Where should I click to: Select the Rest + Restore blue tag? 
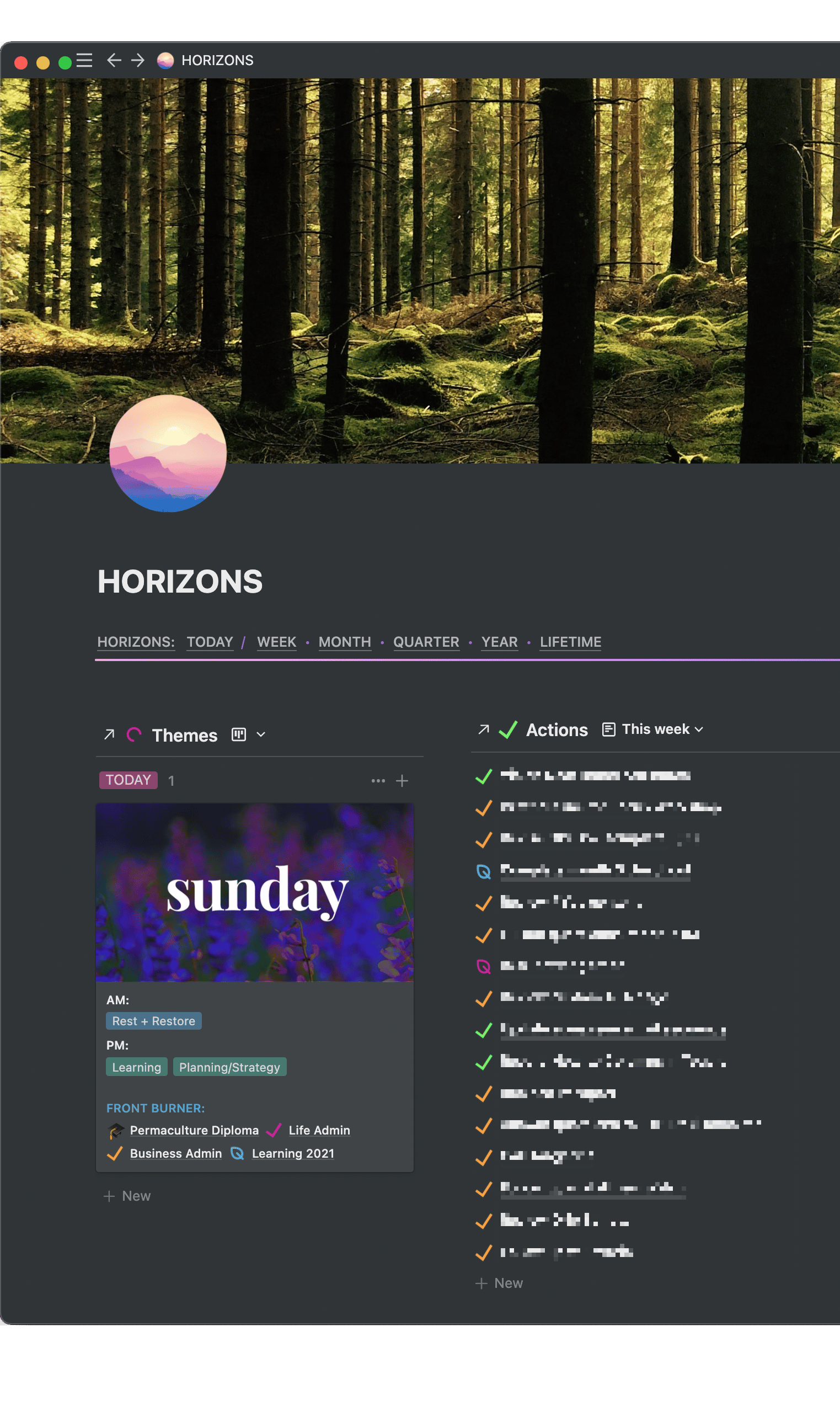[x=153, y=1021]
